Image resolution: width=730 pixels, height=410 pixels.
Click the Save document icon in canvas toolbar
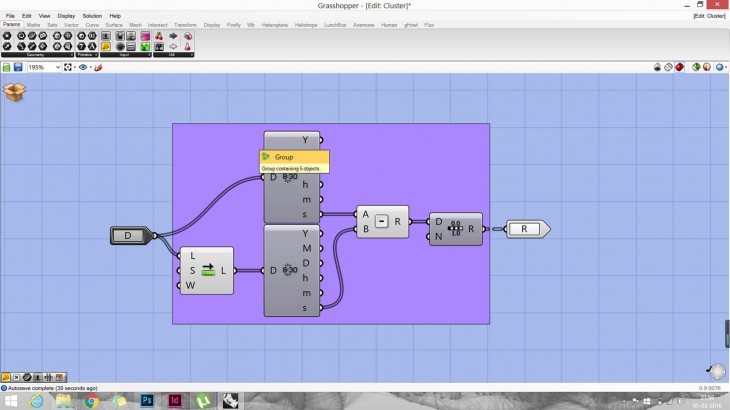[x=18, y=67]
